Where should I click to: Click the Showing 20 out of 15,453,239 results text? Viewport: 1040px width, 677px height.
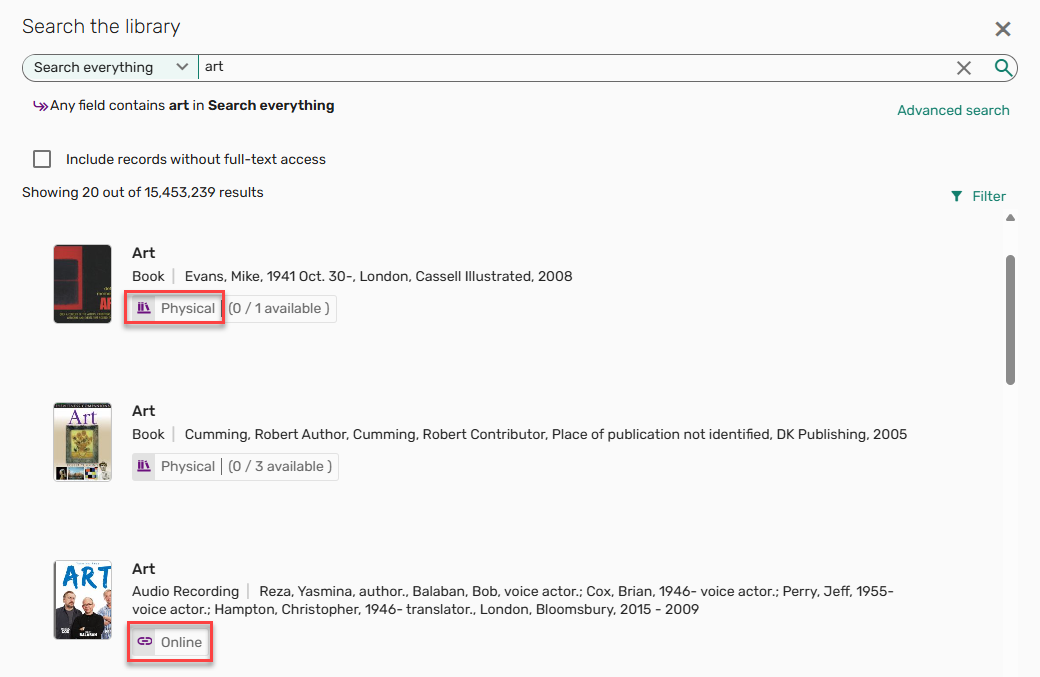[x=143, y=192]
